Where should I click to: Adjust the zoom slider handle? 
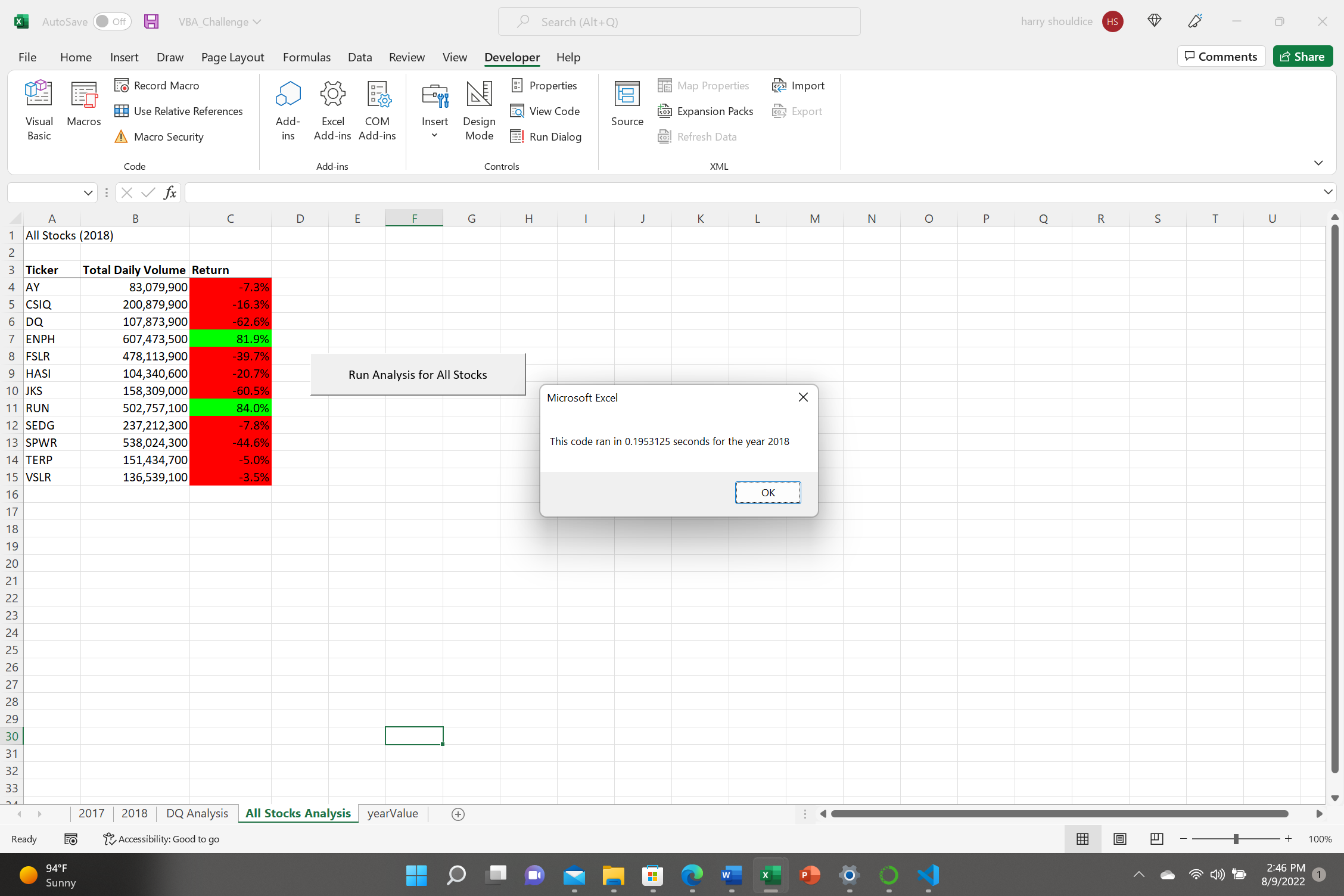coord(1236,839)
